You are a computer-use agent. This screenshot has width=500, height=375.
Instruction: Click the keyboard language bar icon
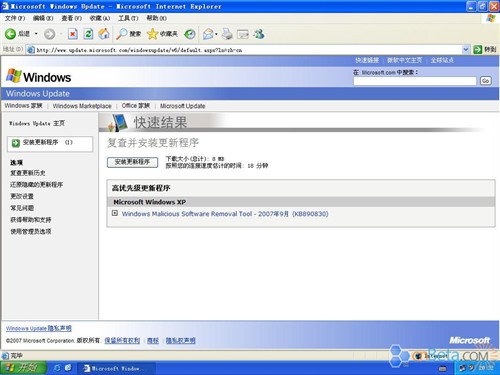443,368
